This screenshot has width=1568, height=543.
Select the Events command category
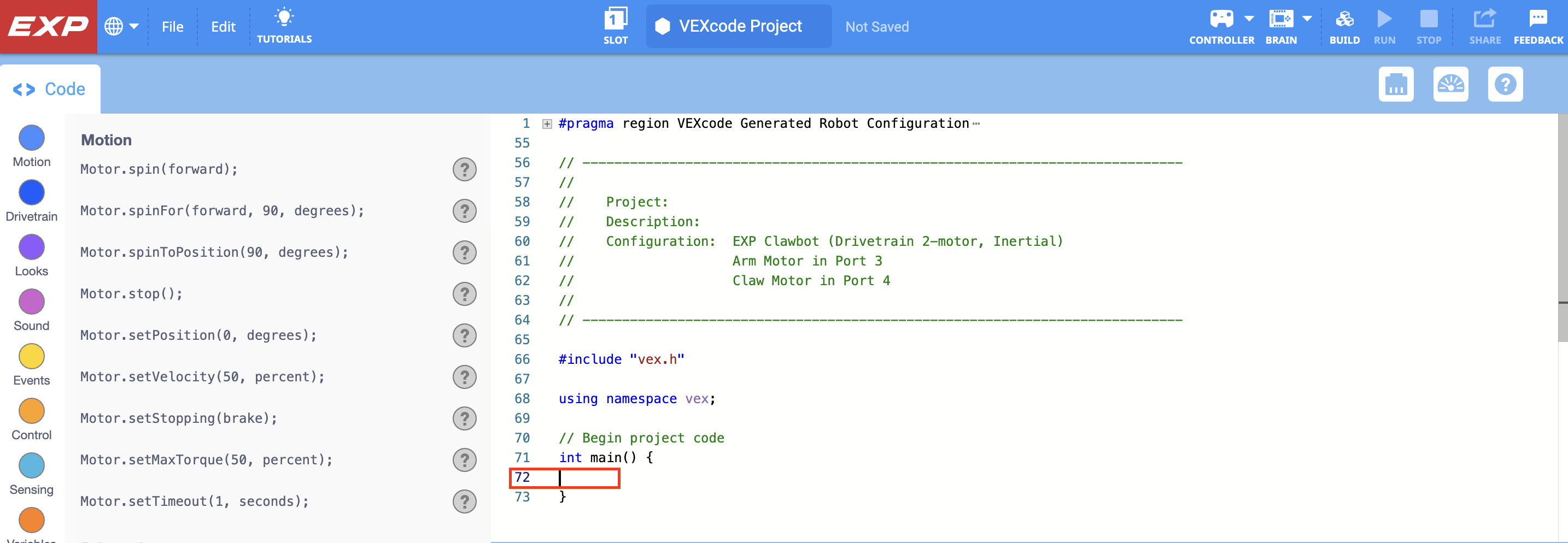point(31,357)
